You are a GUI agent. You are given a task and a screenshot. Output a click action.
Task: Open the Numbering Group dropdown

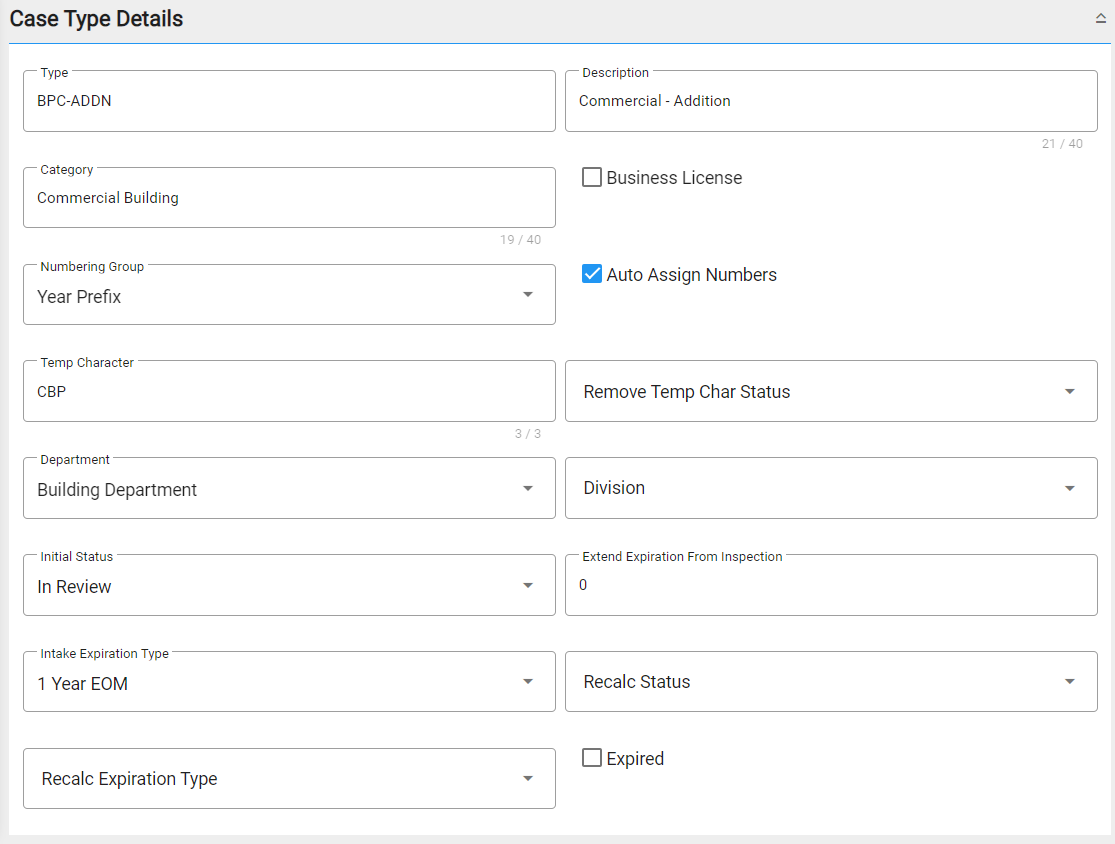click(529, 294)
